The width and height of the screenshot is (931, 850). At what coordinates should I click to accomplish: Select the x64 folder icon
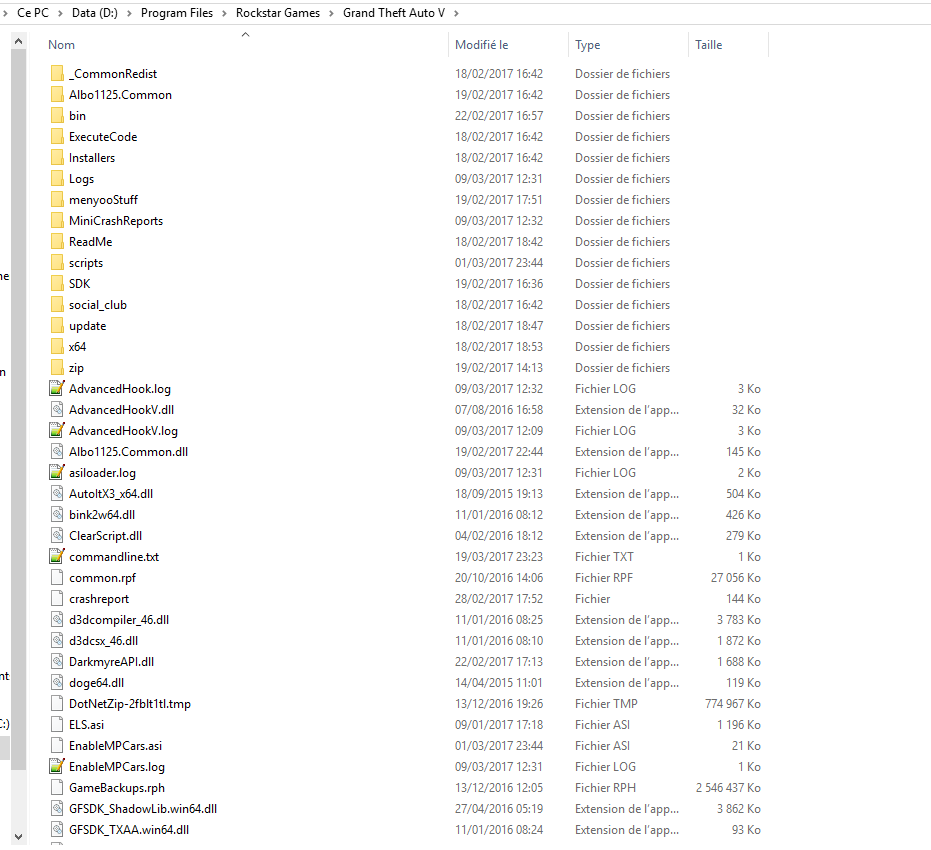(x=57, y=347)
